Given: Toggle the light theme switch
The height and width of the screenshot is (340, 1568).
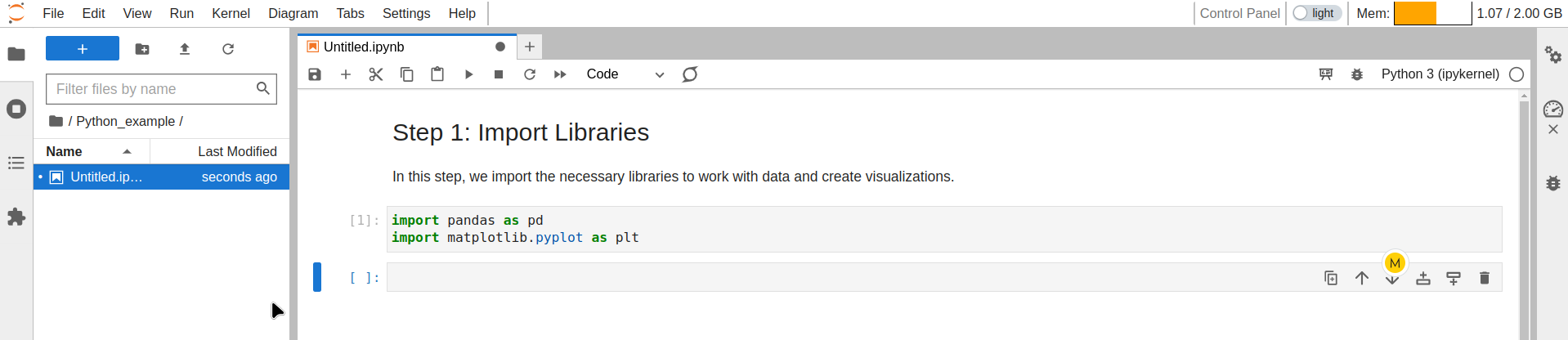Looking at the screenshot, I should click(x=1315, y=13).
